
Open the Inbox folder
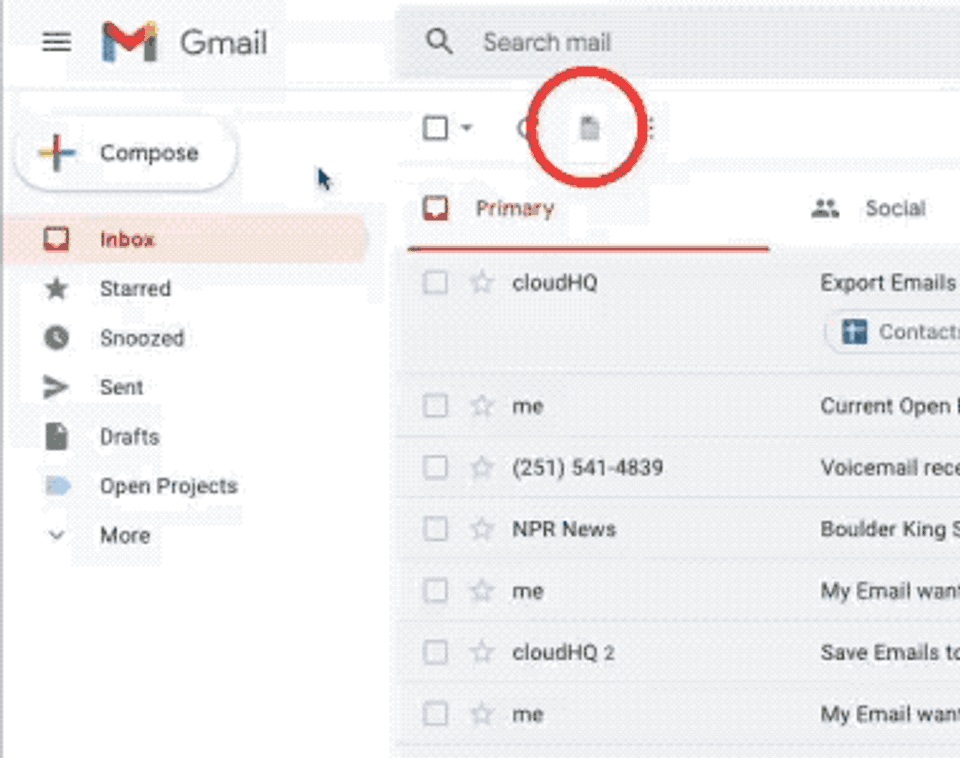186,239
